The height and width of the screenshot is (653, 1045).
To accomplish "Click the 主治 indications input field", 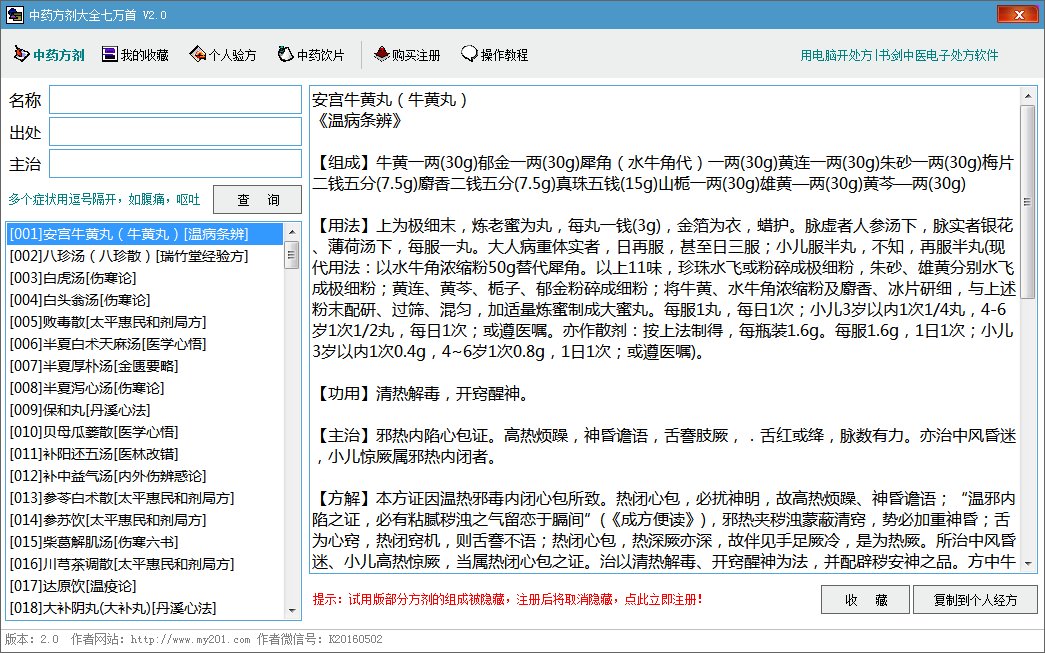I will (175, 164).
